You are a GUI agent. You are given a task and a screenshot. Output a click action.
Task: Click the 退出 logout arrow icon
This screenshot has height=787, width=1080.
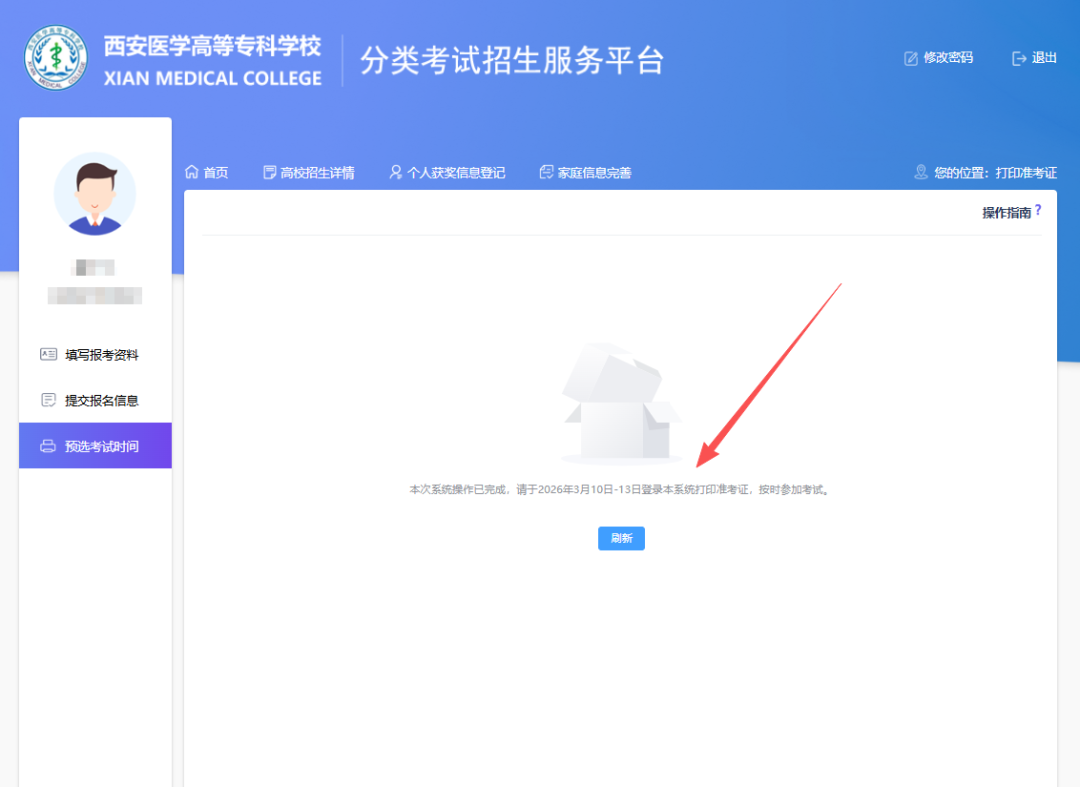pos(1019,58)
